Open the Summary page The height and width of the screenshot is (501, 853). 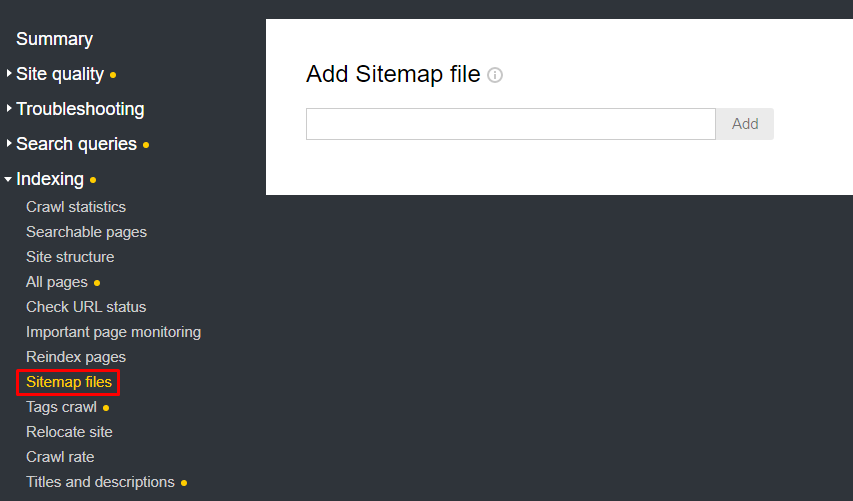click(x=54, y=39)
